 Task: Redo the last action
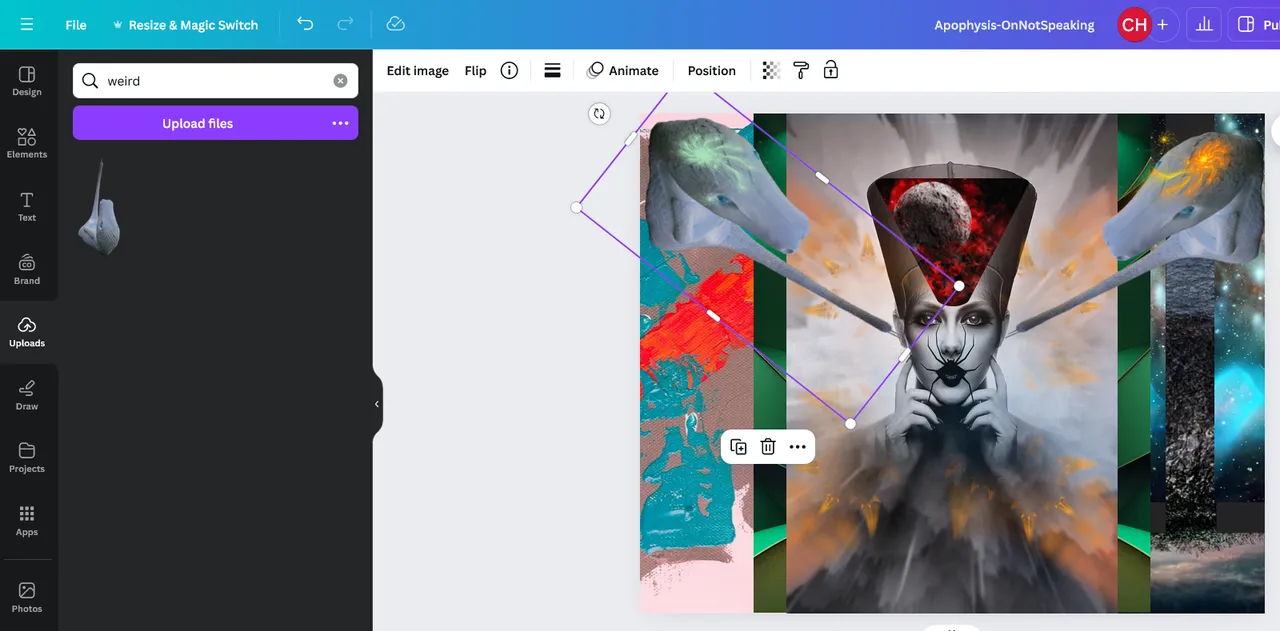tap(345, 25)
